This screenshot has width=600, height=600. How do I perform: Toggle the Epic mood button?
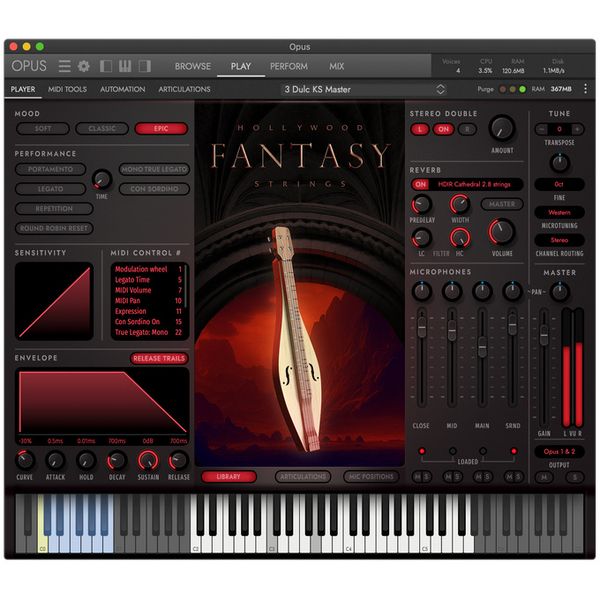tap(161, 129)
